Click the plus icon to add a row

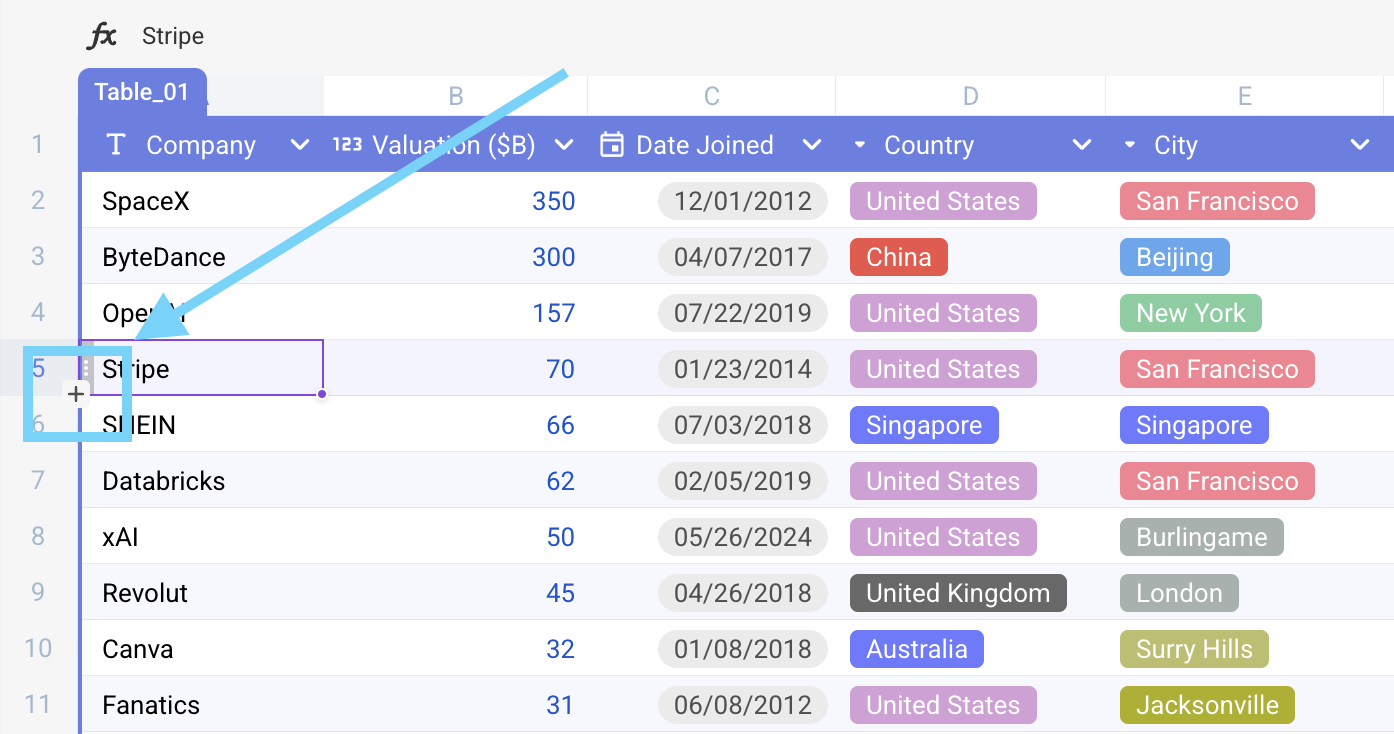click(x=76, y=394)
